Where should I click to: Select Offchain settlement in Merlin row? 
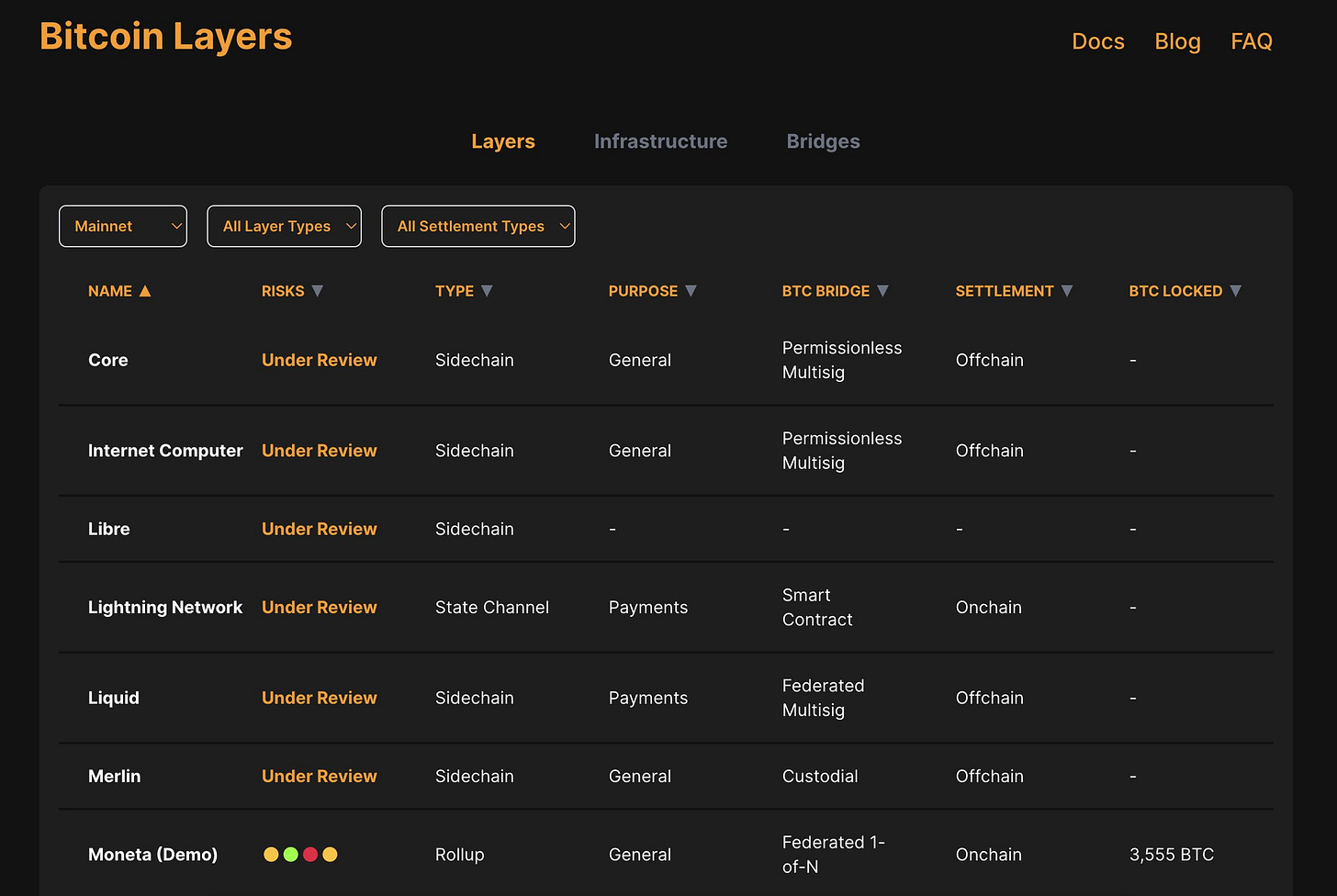(x=990, y=776)
